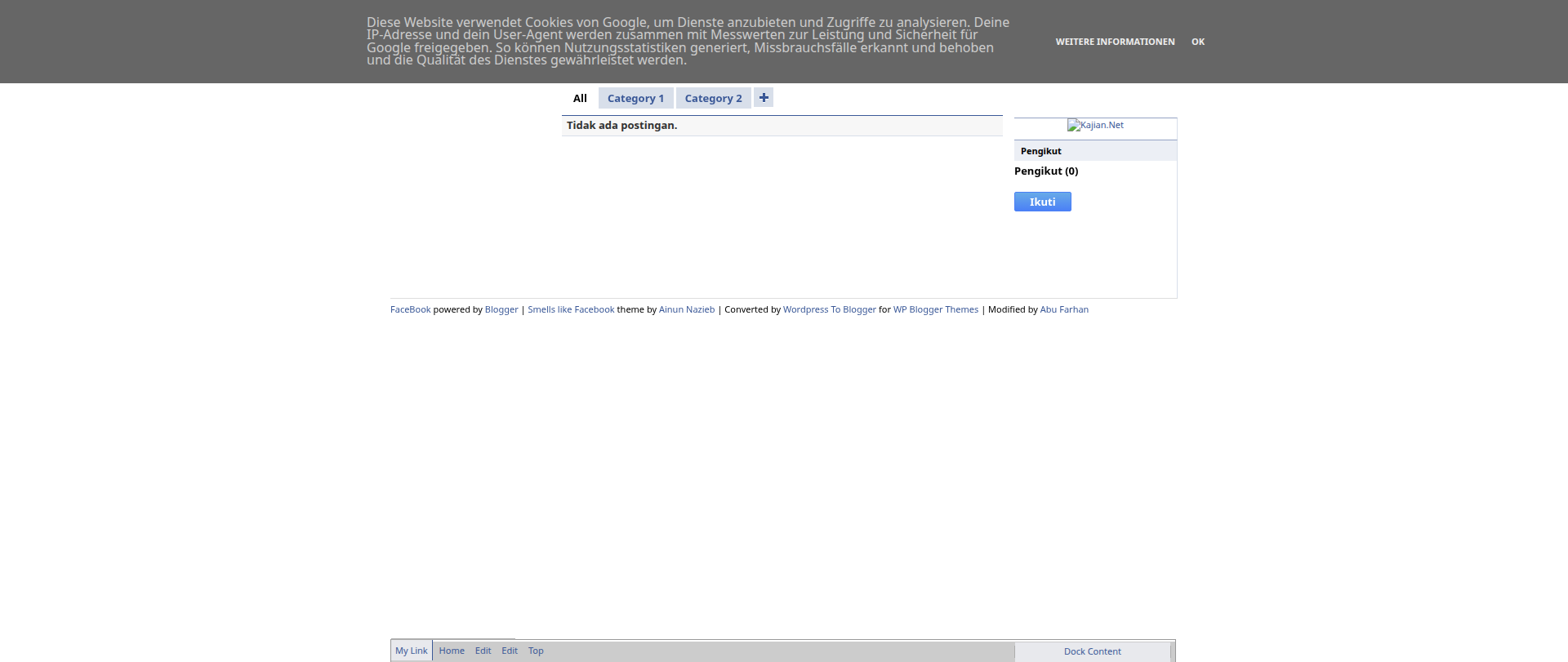Image resolution: width=1568 pixels, height=662 pixels.
Task: Click the Ainun Nazieb author link
Action: [x=687, y=309]
